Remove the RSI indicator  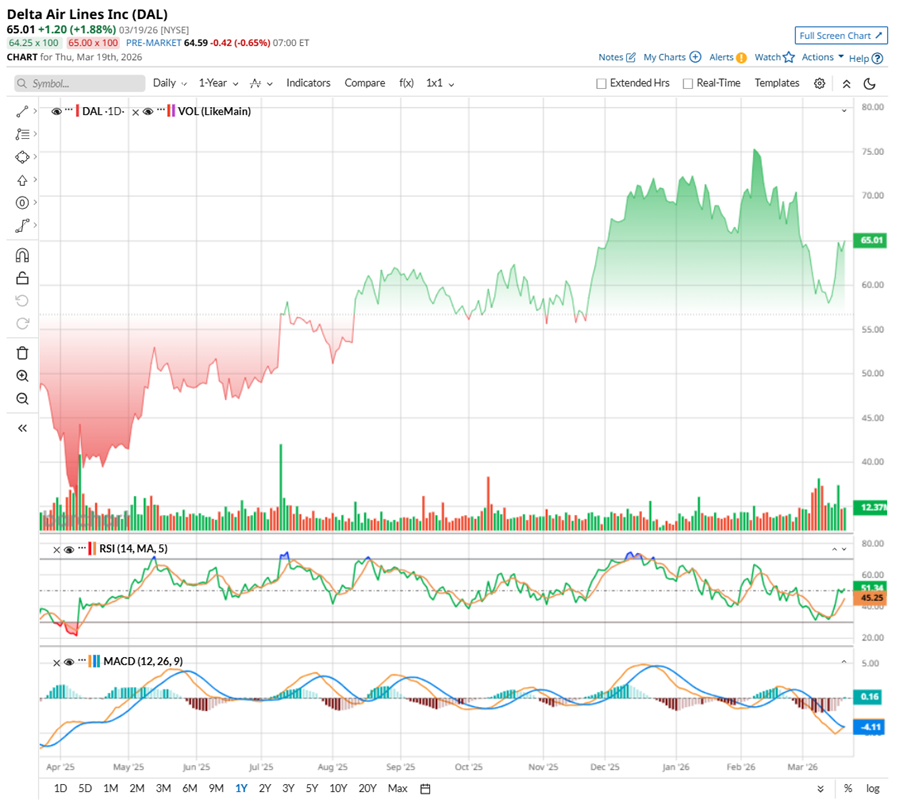(56, 550)
